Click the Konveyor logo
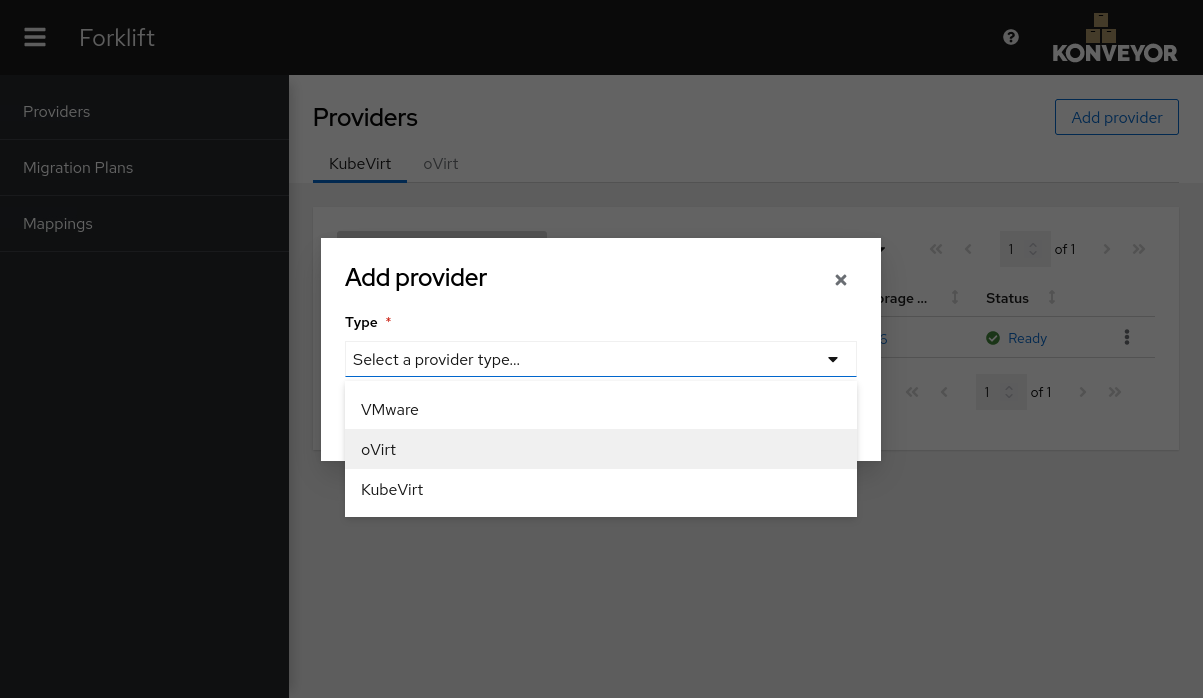1203x698 pixels. pos(1115,38)
